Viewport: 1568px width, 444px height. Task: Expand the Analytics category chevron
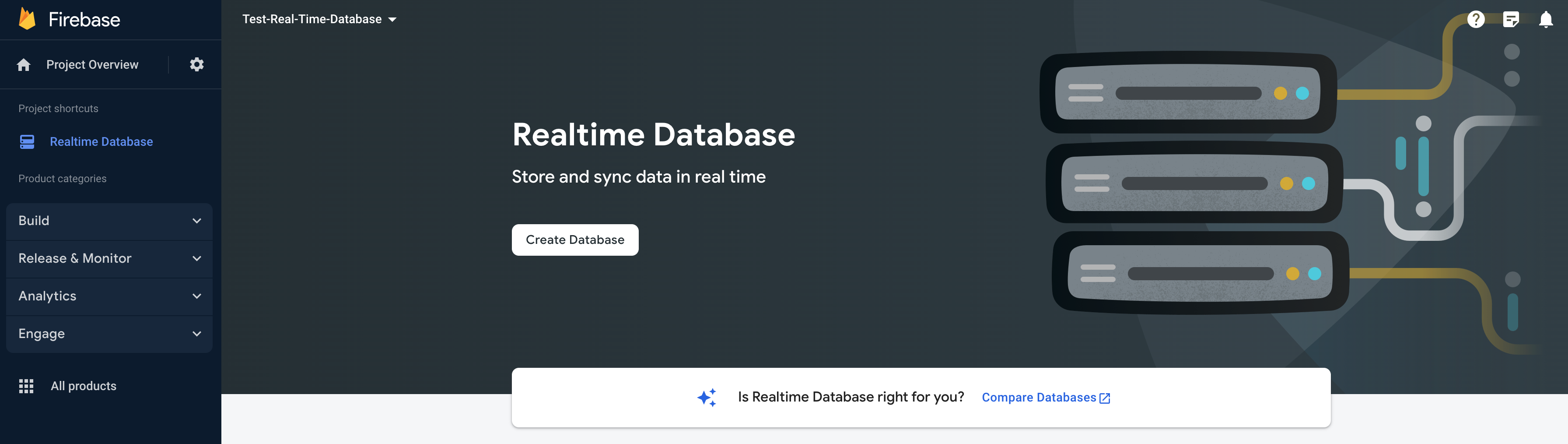click(196, 296)
